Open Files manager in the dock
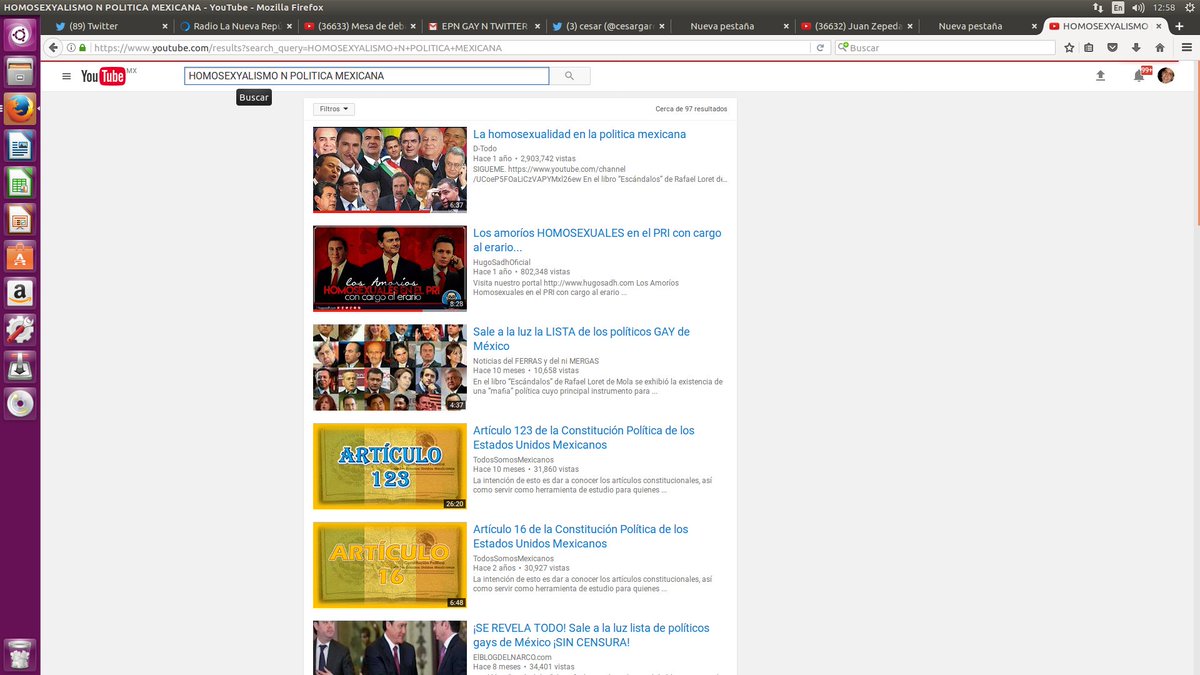This screenshot has height=675, width=1200. (20, 72)
